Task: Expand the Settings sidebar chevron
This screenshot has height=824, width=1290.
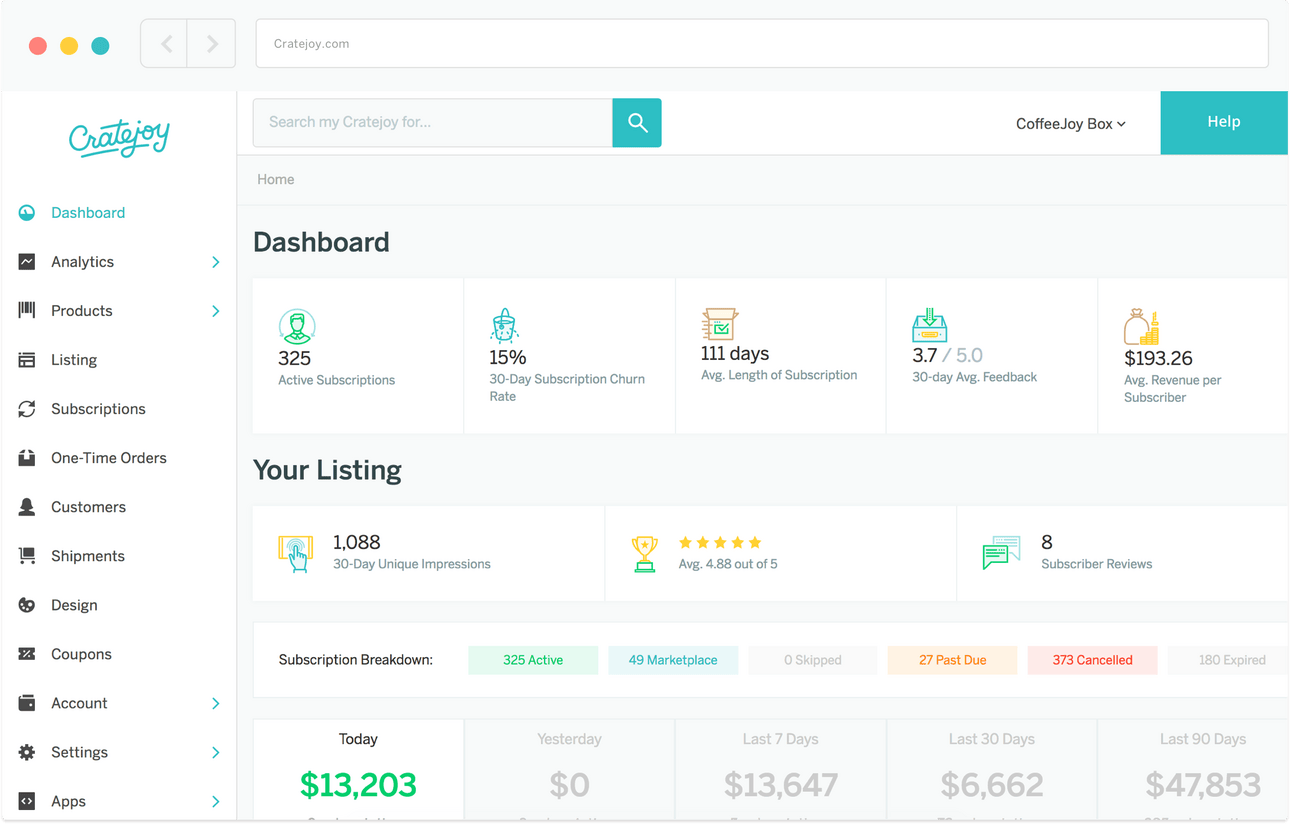Action: [215, 752]
